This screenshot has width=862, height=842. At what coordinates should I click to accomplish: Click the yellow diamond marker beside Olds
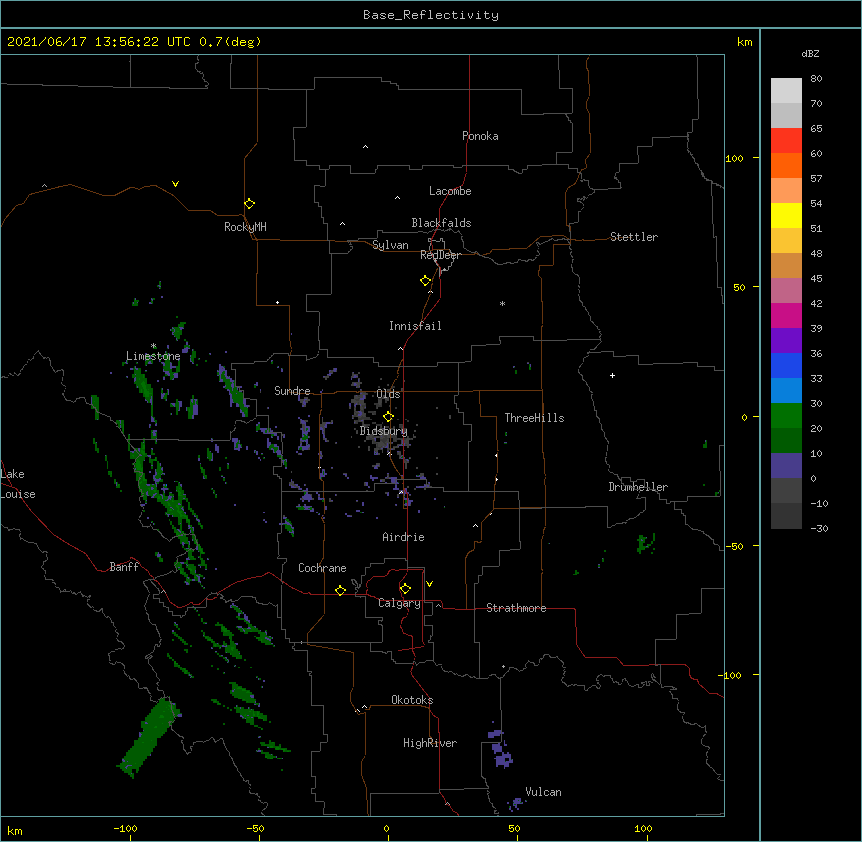(x=388, y=417)
